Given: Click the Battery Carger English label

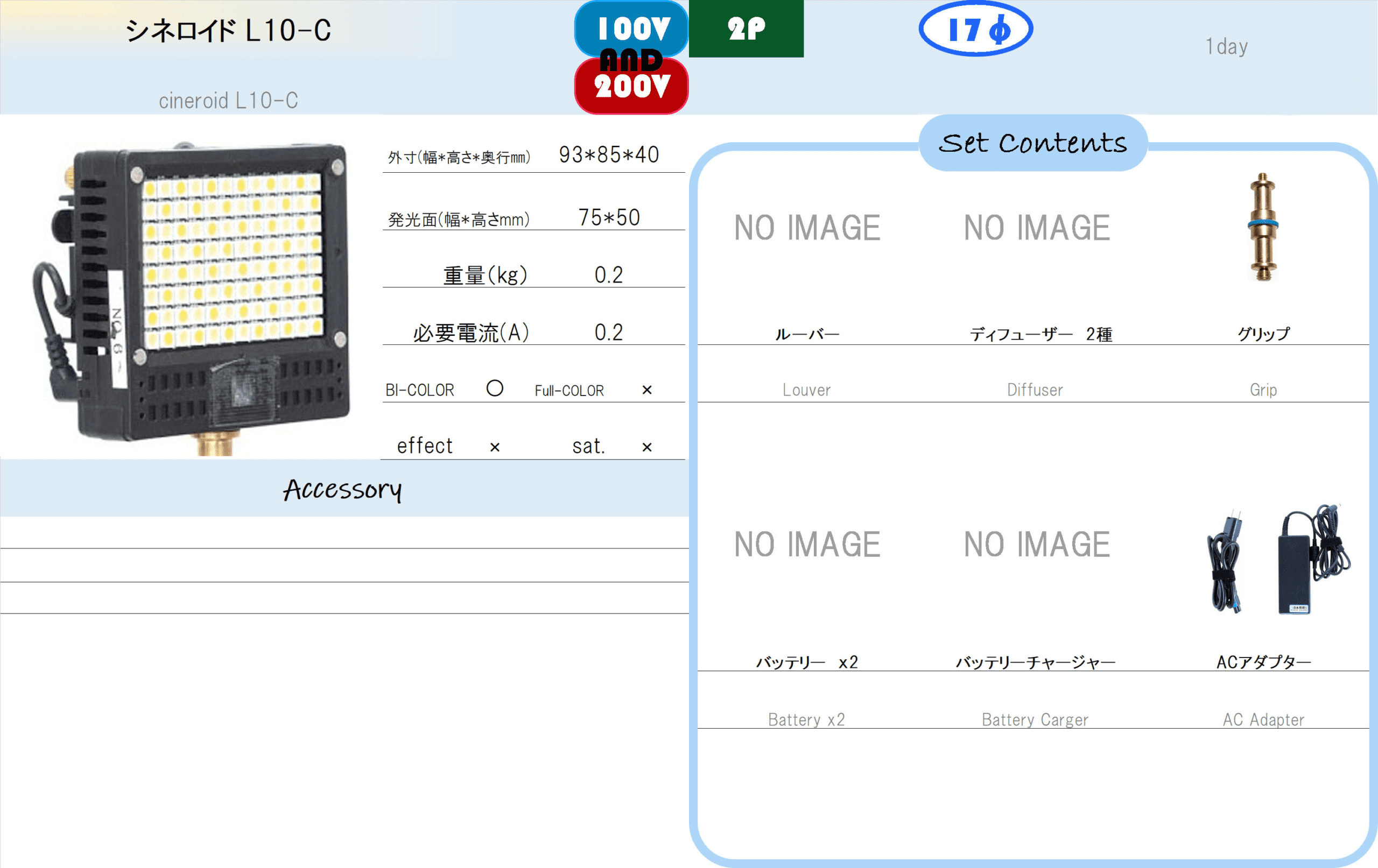Looking at the screenshot, I should pos(1035,720).
